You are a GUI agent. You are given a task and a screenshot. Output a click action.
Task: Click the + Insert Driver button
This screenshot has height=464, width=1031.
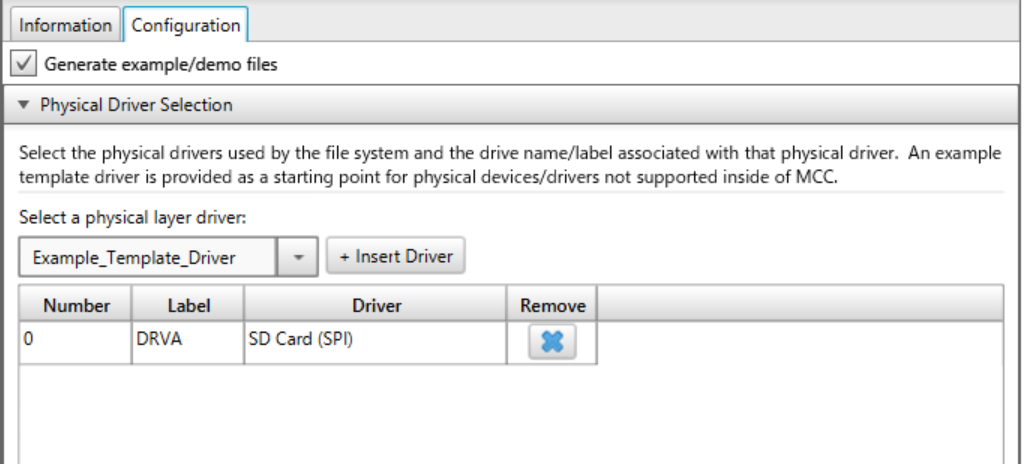[396, 256]
